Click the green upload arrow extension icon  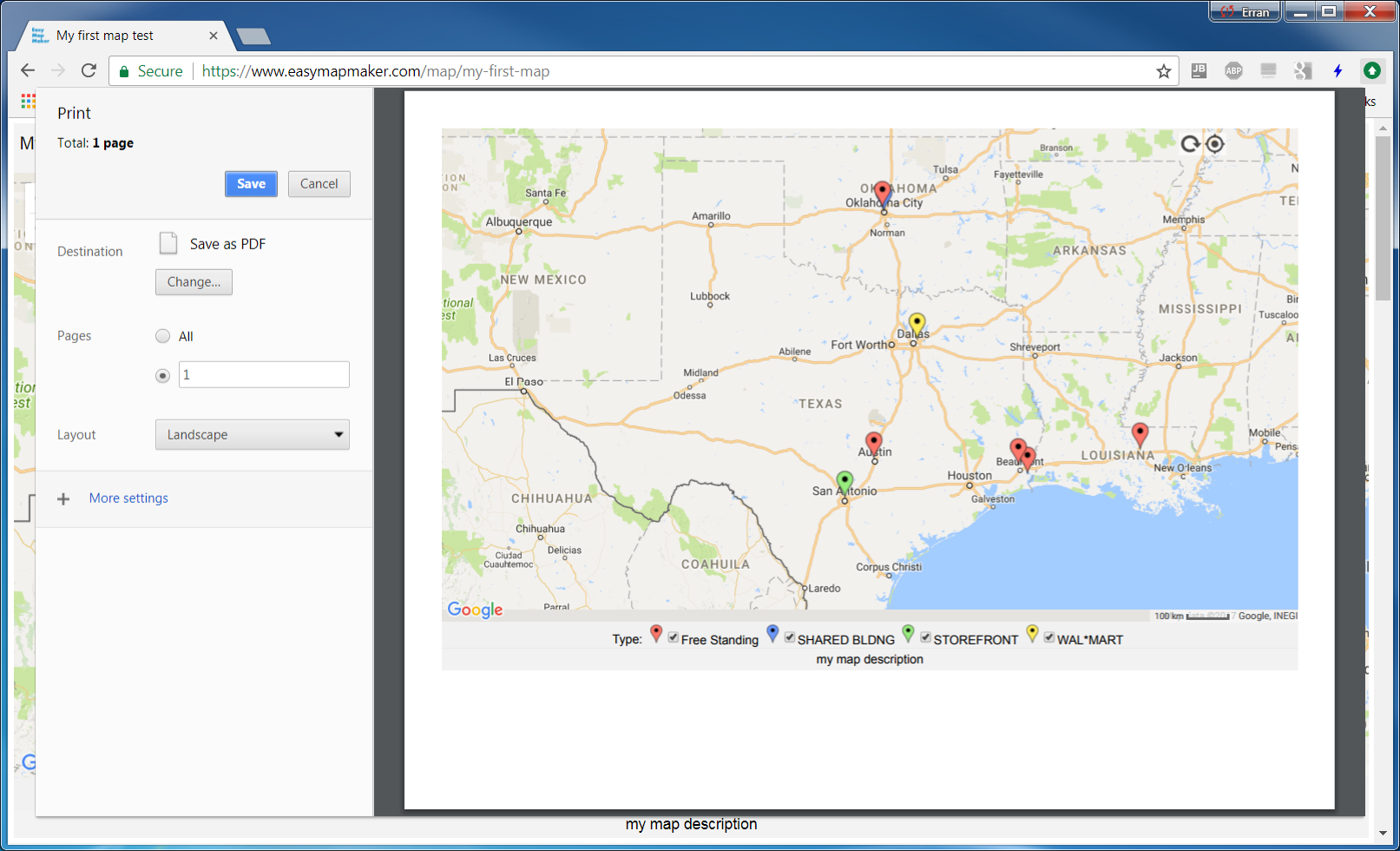click(x=1371, y=70)
